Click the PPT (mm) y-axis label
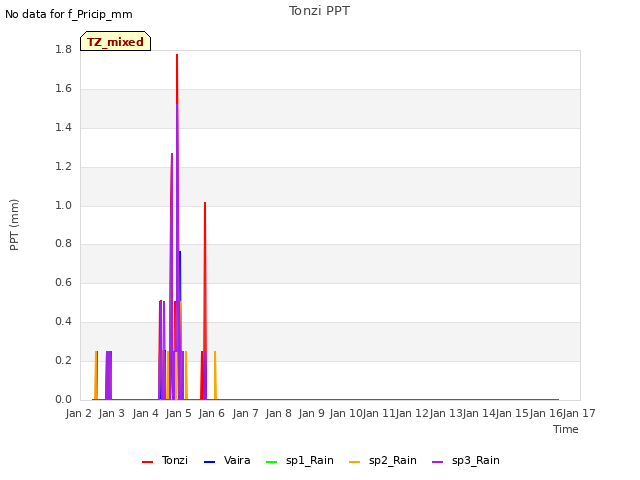The width and height of the screenshot is (640, 480). click(x=14, y=225)
